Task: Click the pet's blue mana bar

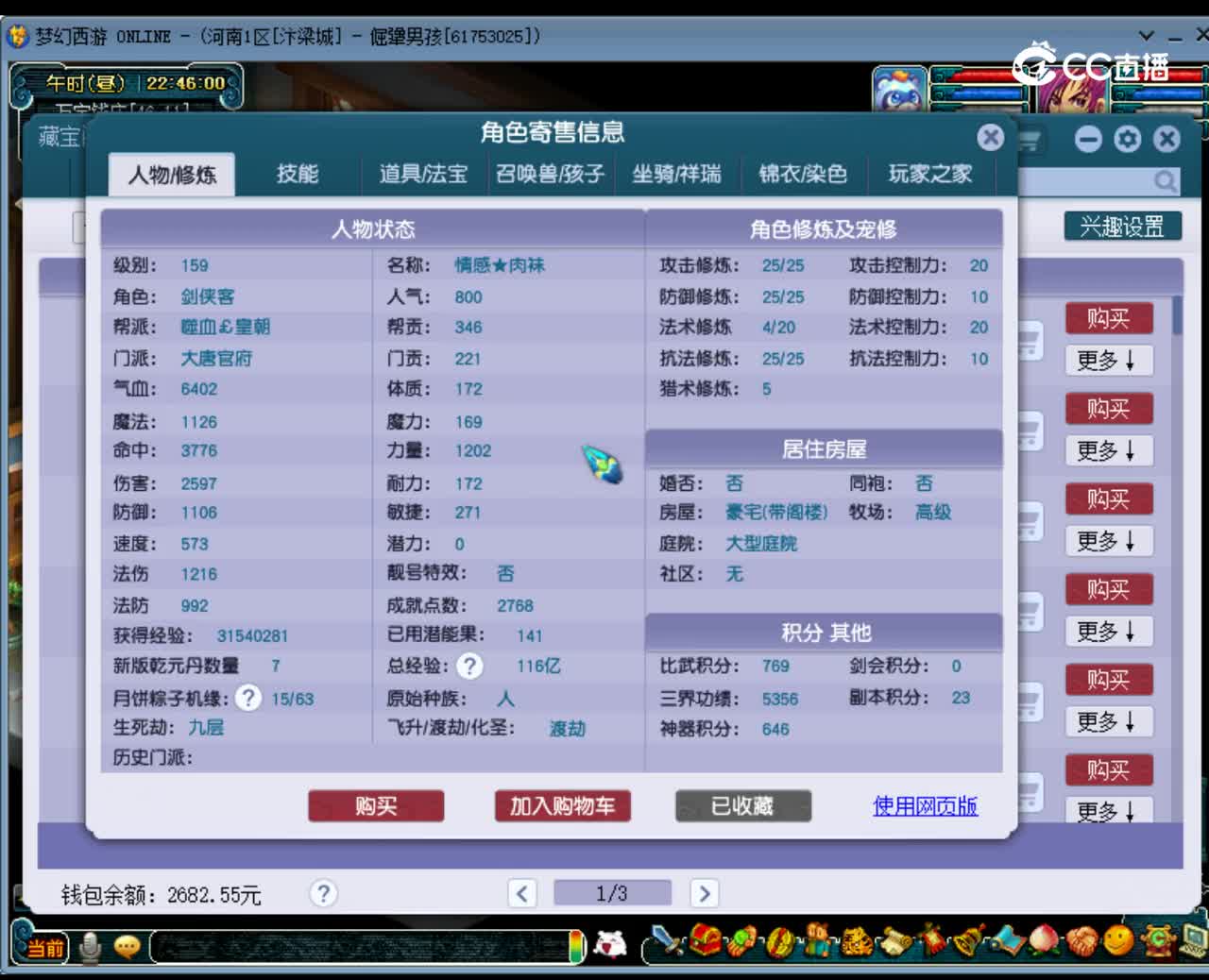Action: 977,93
